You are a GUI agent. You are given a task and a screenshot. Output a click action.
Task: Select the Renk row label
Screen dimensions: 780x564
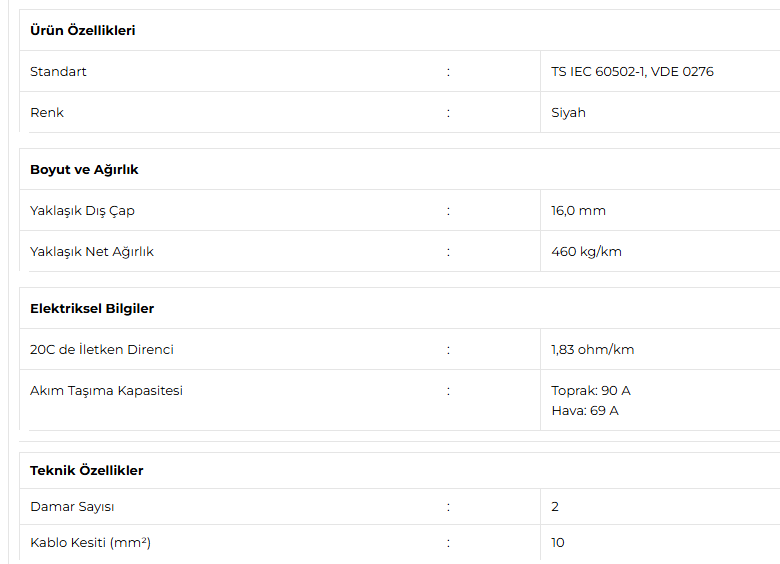47,112
